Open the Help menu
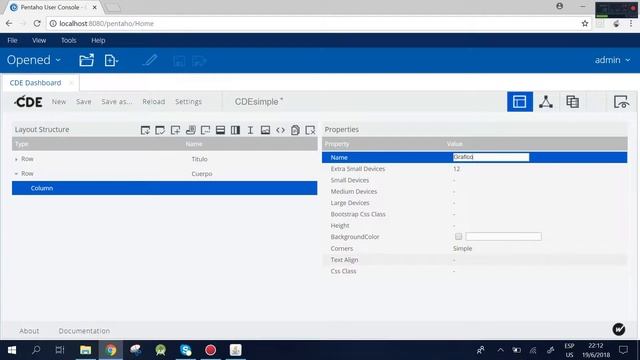Screen dimensions: 640x360 click(x=98, y=40)
